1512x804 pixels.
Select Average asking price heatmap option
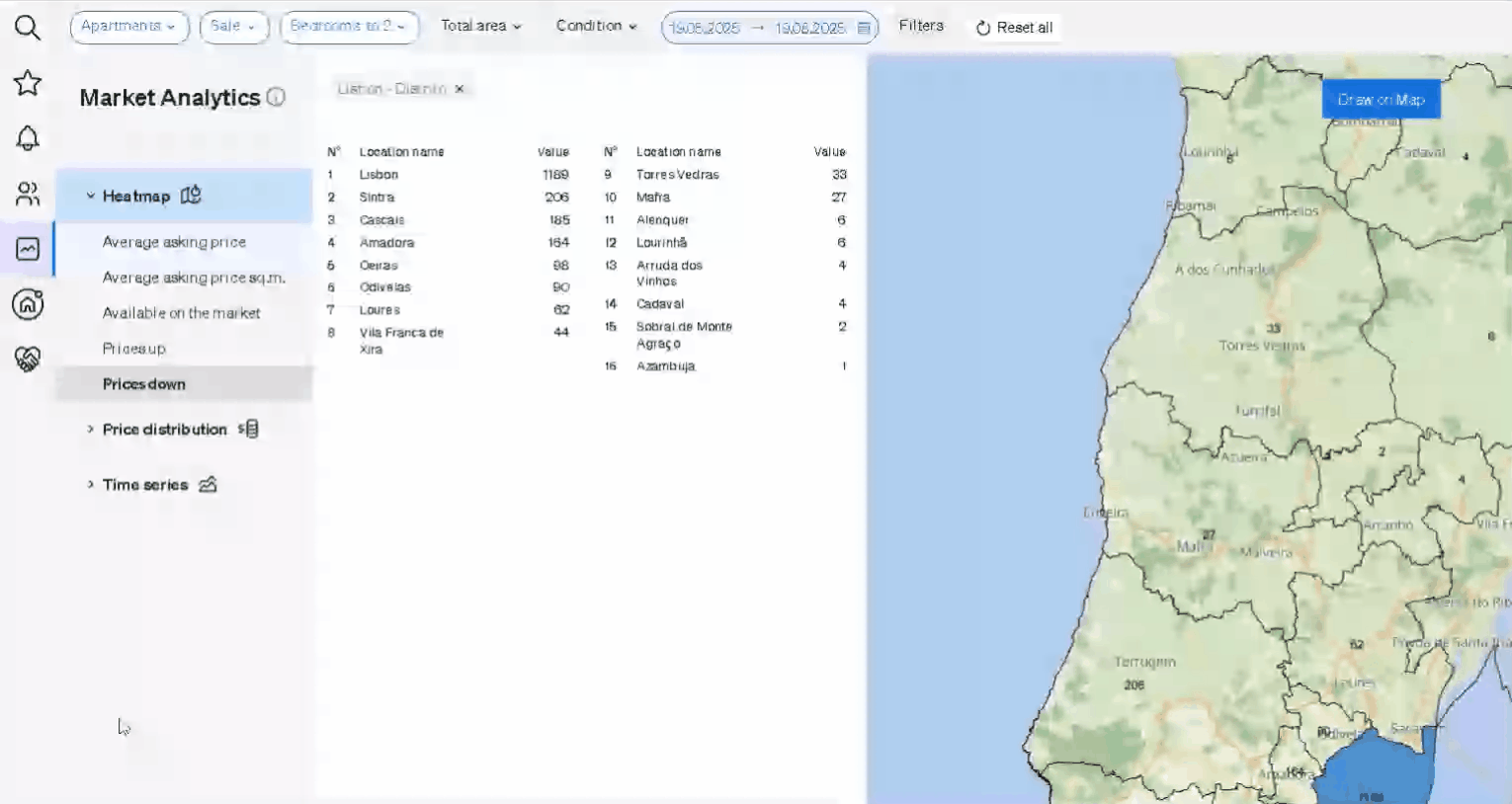(x=174, y=242)
